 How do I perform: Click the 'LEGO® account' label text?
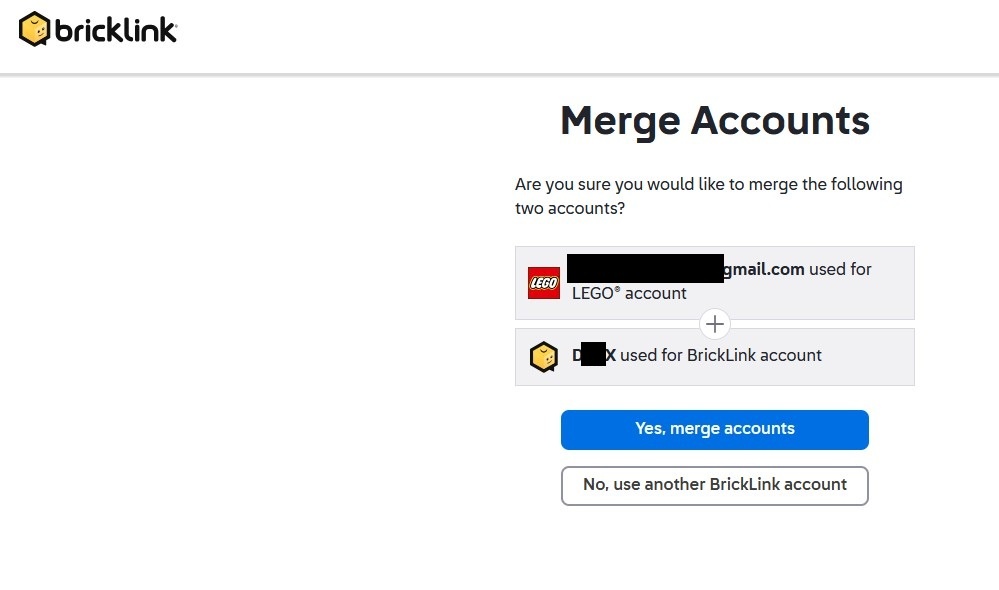click(629, 293)
